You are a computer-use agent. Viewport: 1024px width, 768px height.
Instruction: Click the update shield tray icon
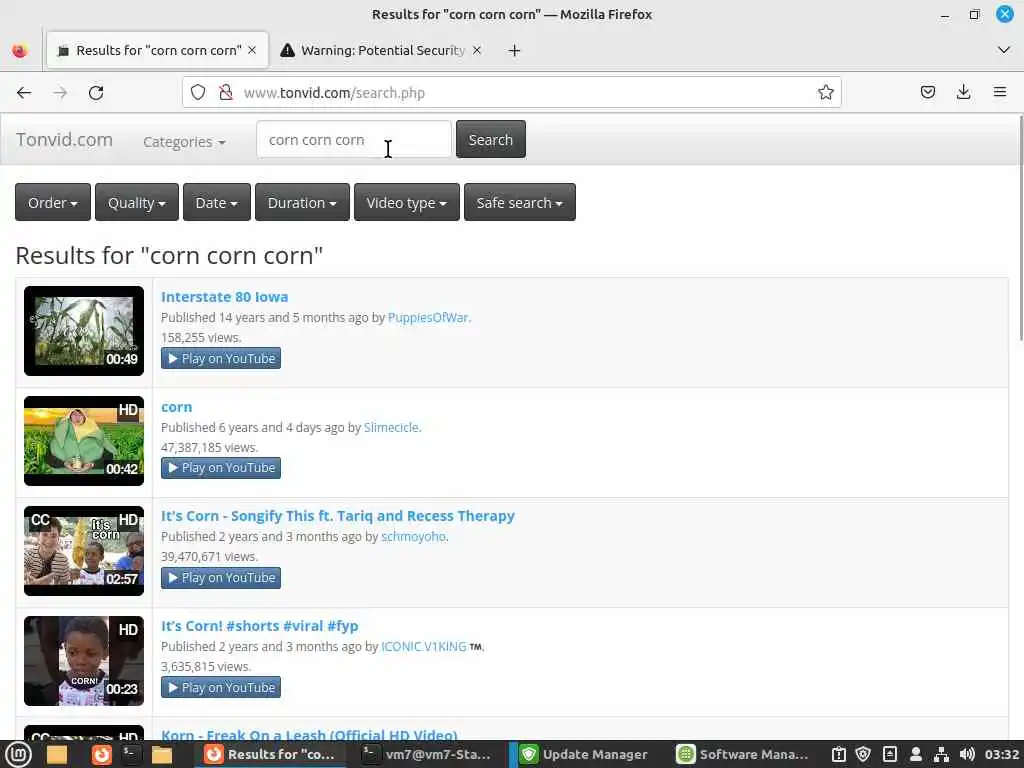(x=863, y=755)
